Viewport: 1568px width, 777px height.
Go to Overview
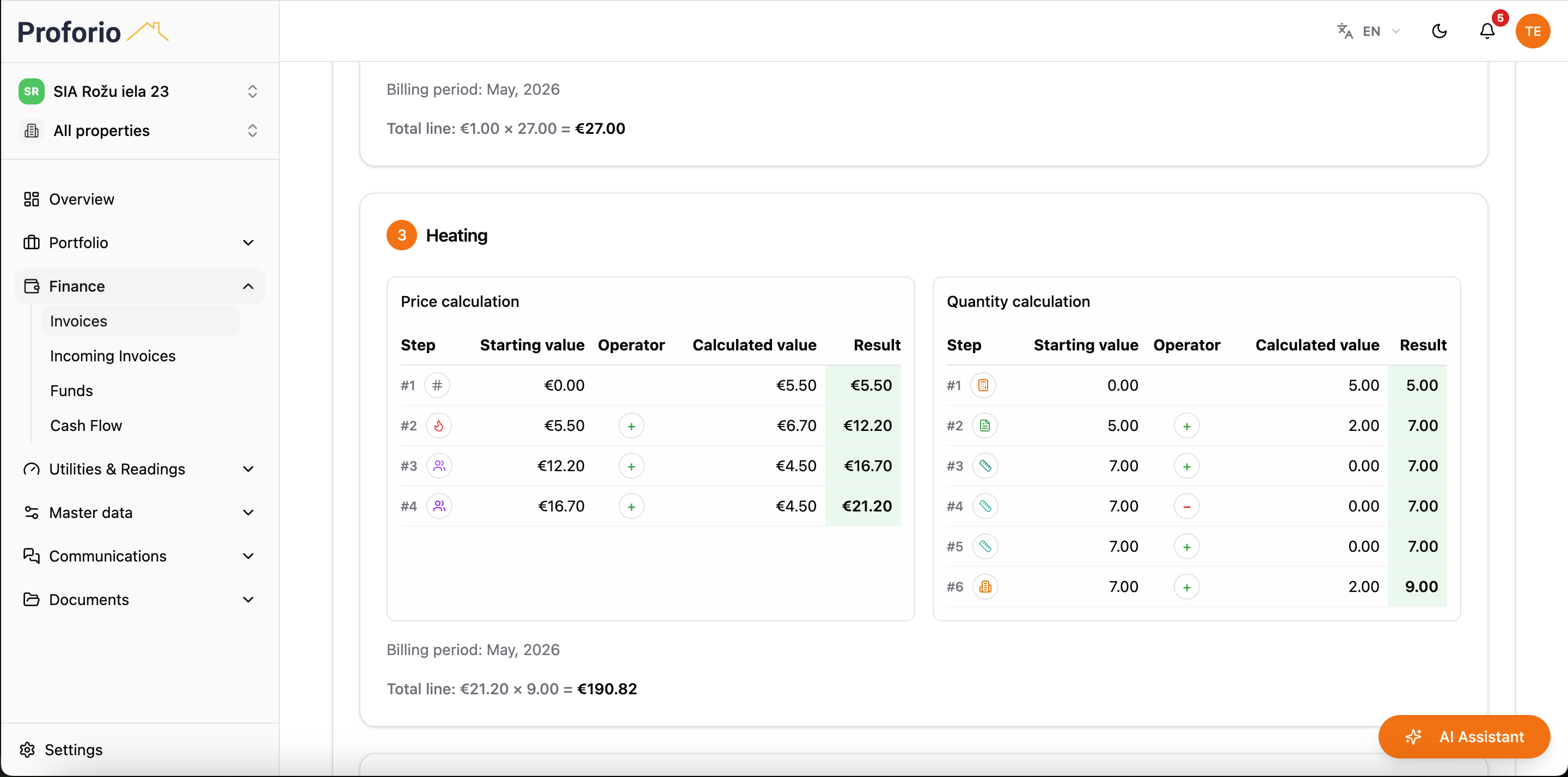pos(139,199)
